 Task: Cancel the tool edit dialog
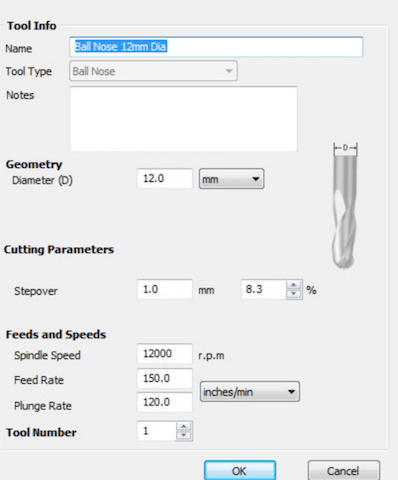(x=344, y=471)
